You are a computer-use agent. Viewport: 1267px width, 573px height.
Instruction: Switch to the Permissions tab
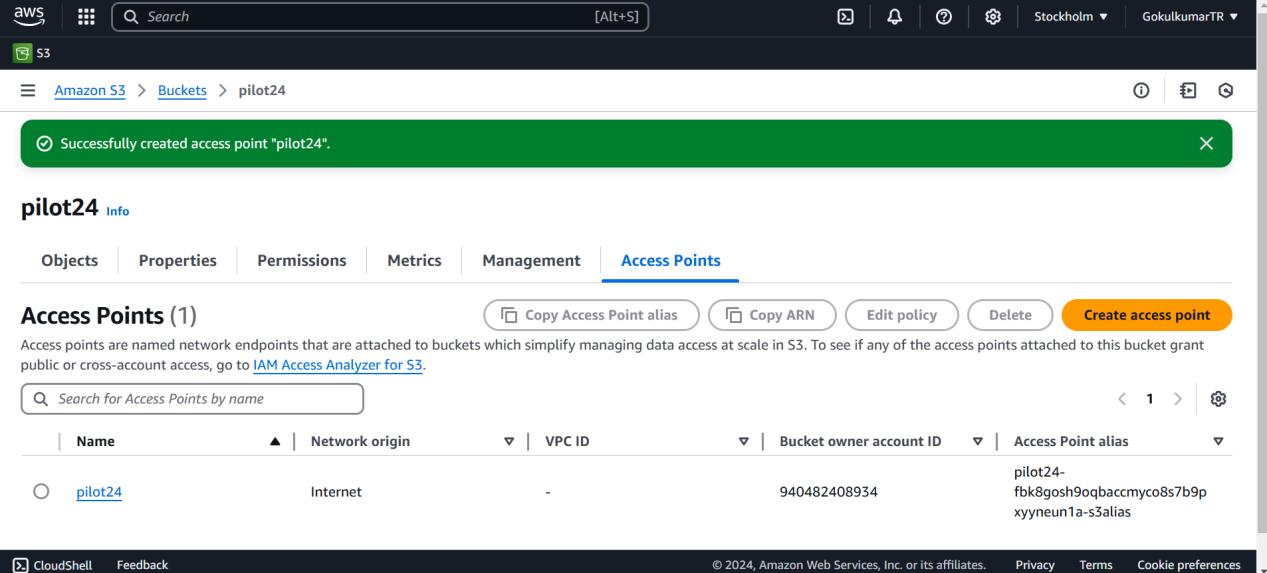(x=301, y=260)
